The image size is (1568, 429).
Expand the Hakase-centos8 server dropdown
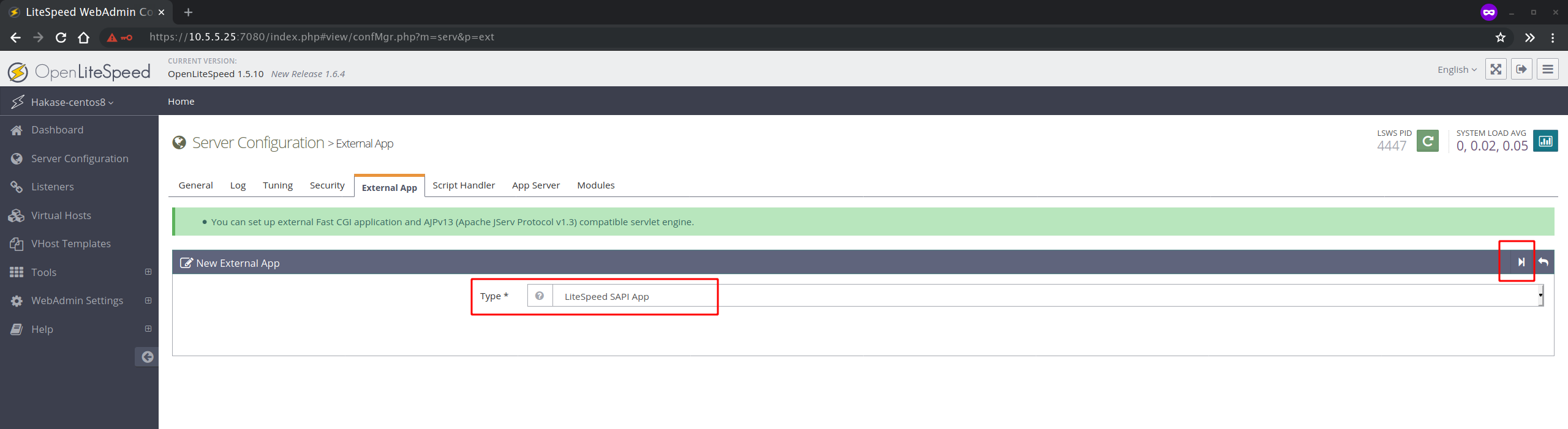(x=72, y=102)
